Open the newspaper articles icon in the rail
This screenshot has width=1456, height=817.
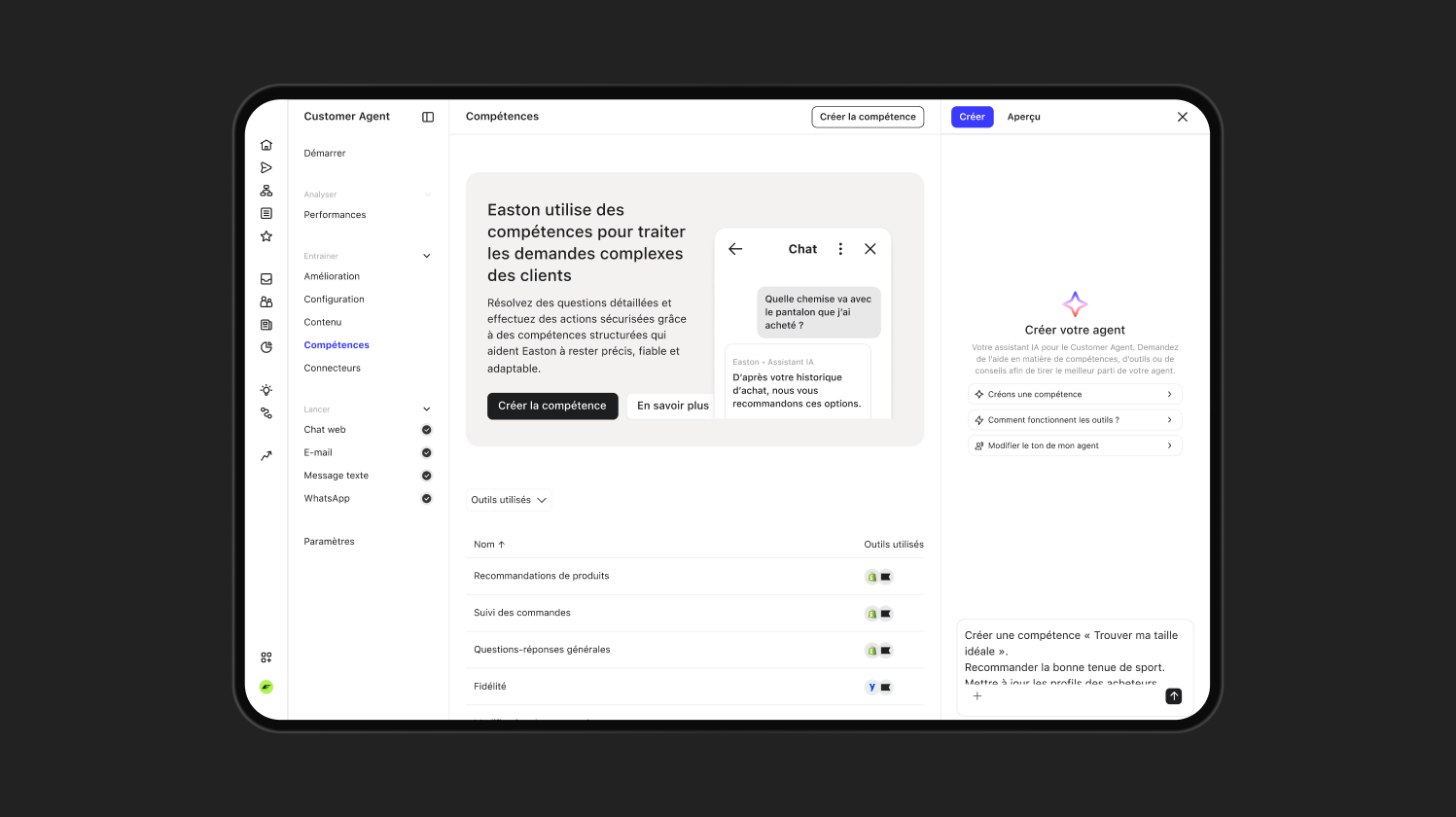pyautogui.click(x=266, y=325)
